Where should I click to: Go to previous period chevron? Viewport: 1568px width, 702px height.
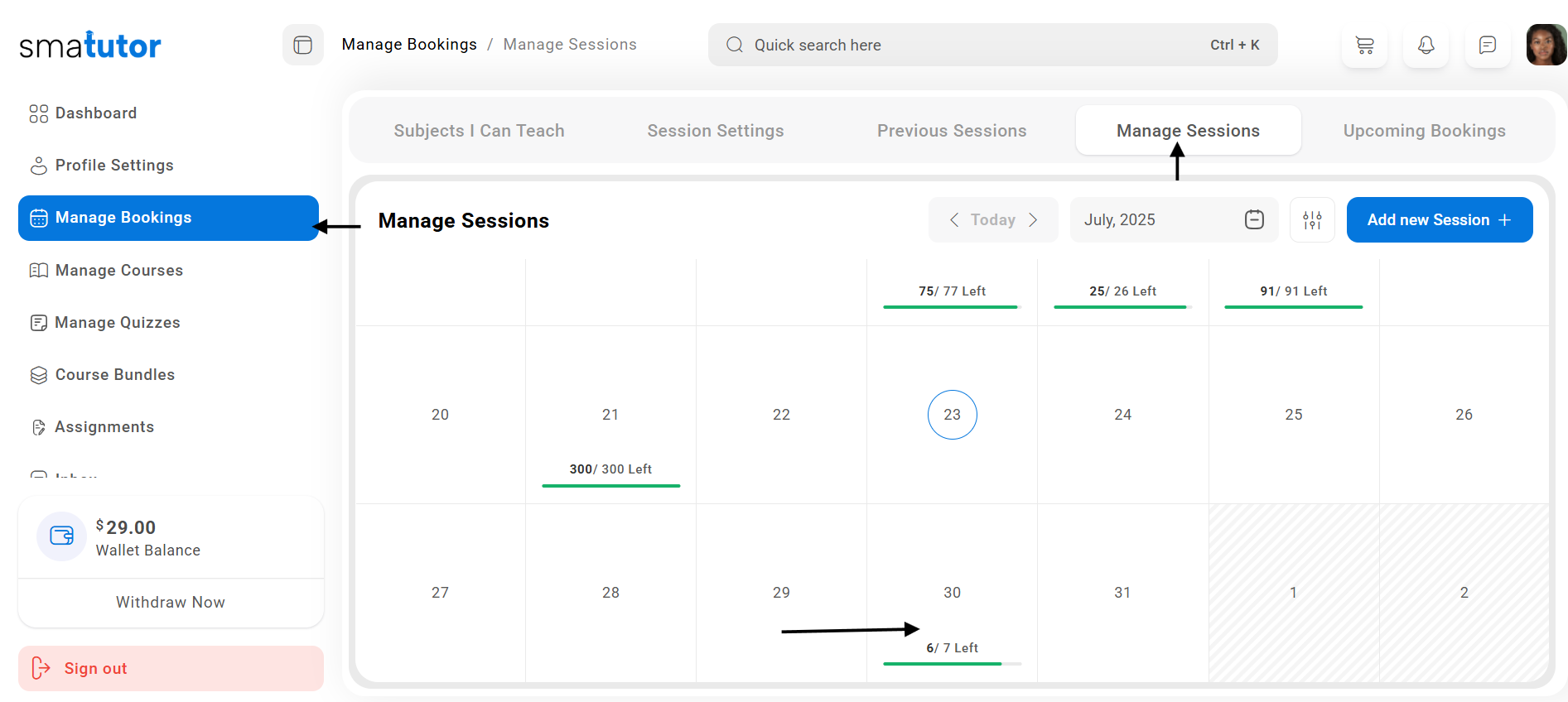tap(954, 219)
